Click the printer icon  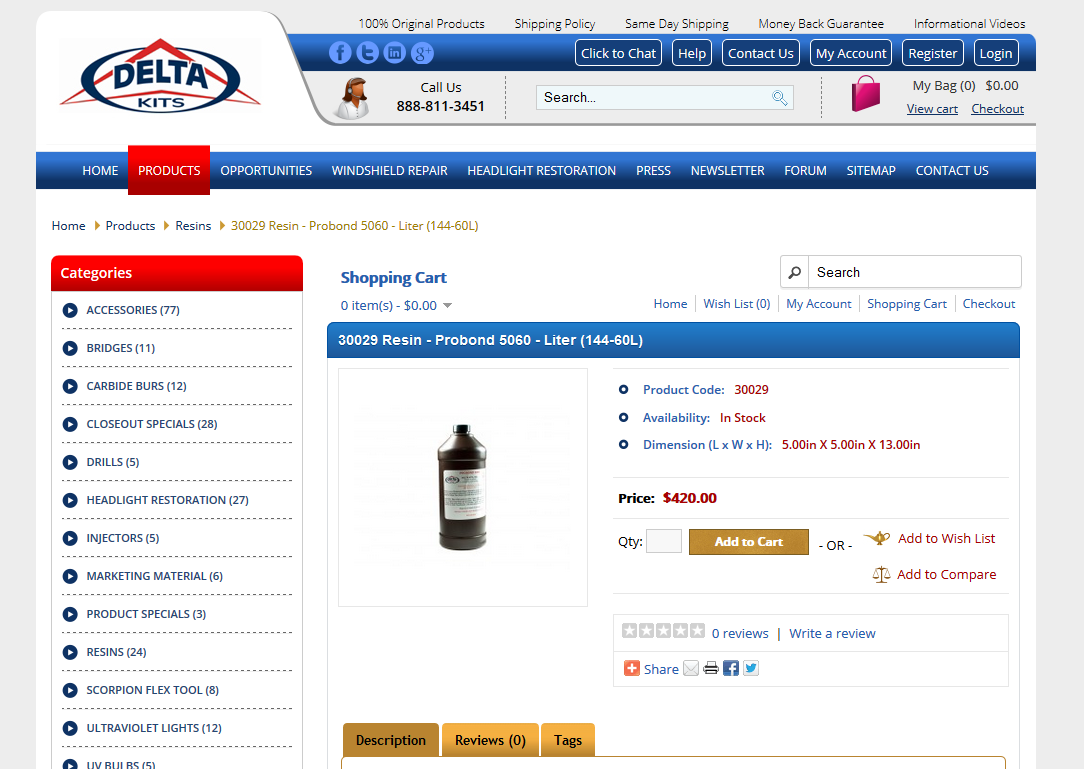[x=711, y=668]
